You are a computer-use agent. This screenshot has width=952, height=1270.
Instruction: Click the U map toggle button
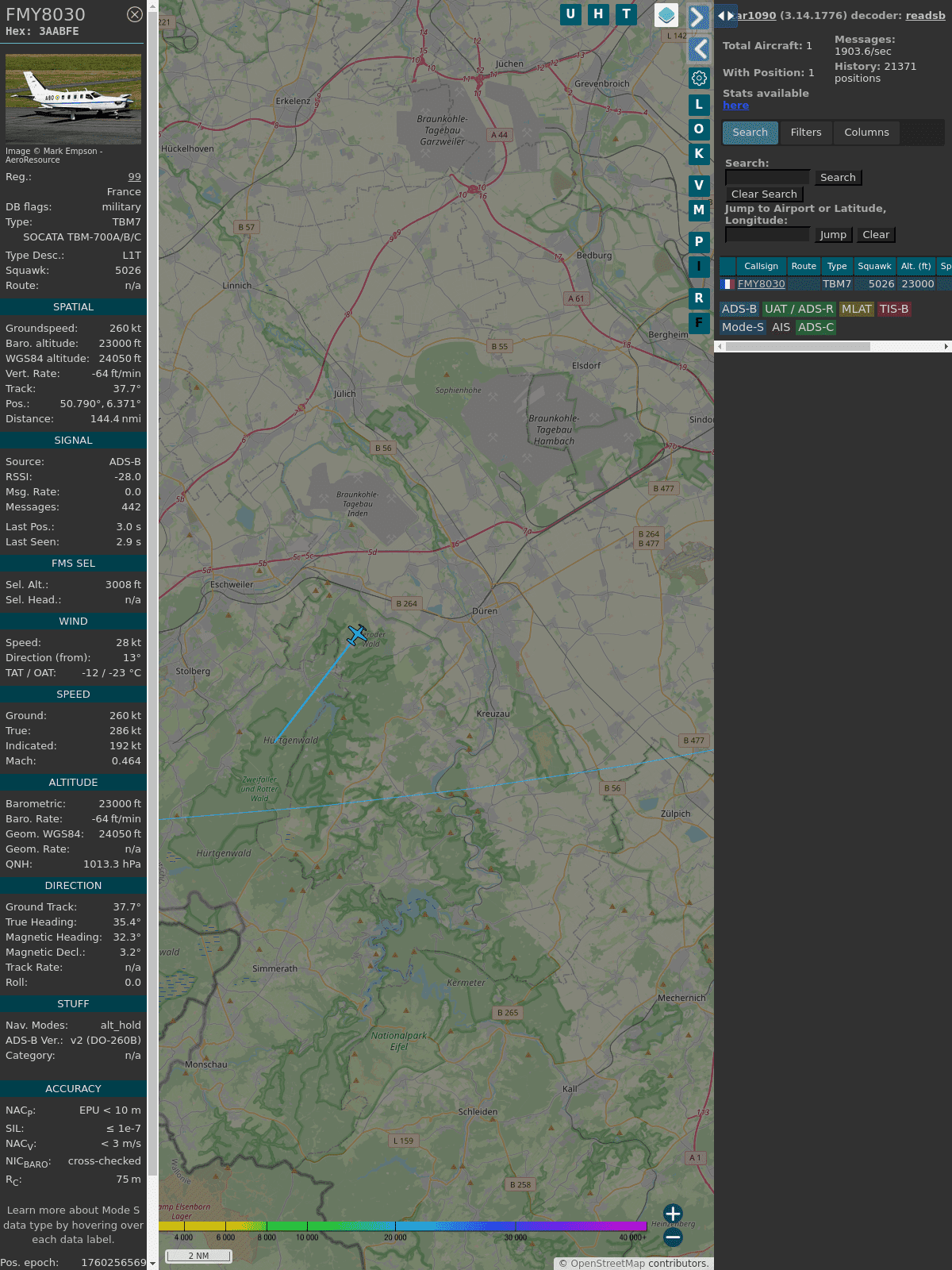[570, 14]
